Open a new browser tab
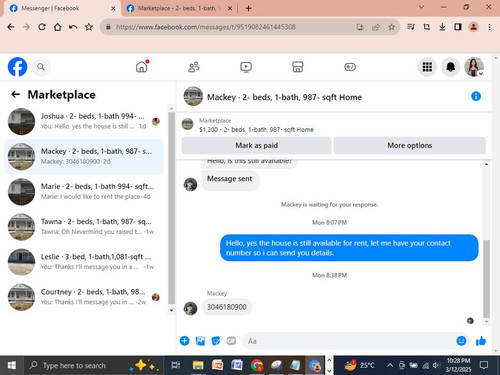The height and width of the screenshot is (375, 500). click(248, 9)
